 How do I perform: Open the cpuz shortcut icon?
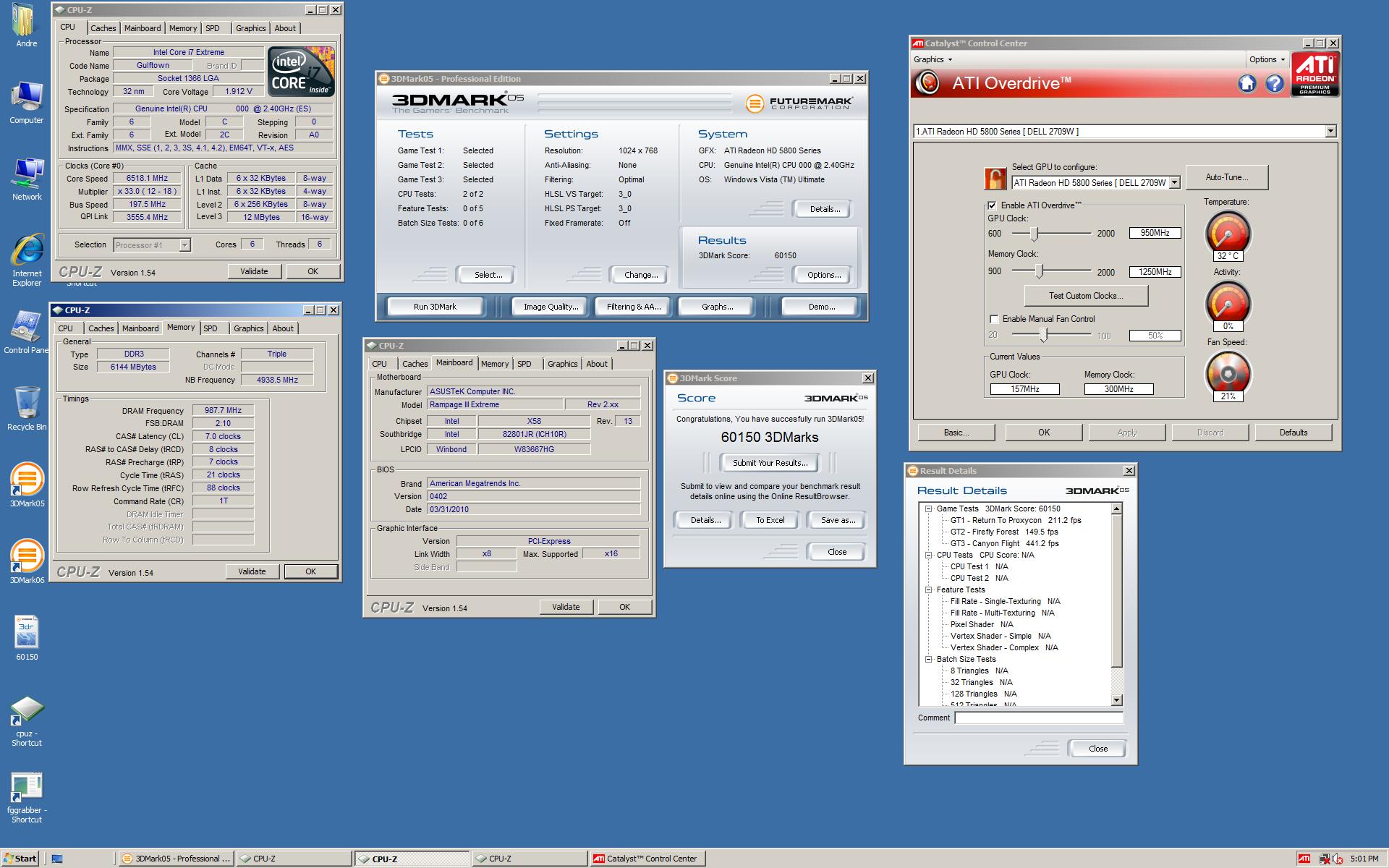pyautogui.click(x=27, y=720)
